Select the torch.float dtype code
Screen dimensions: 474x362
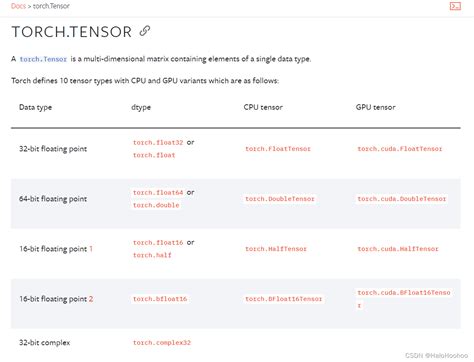point(154,155)
